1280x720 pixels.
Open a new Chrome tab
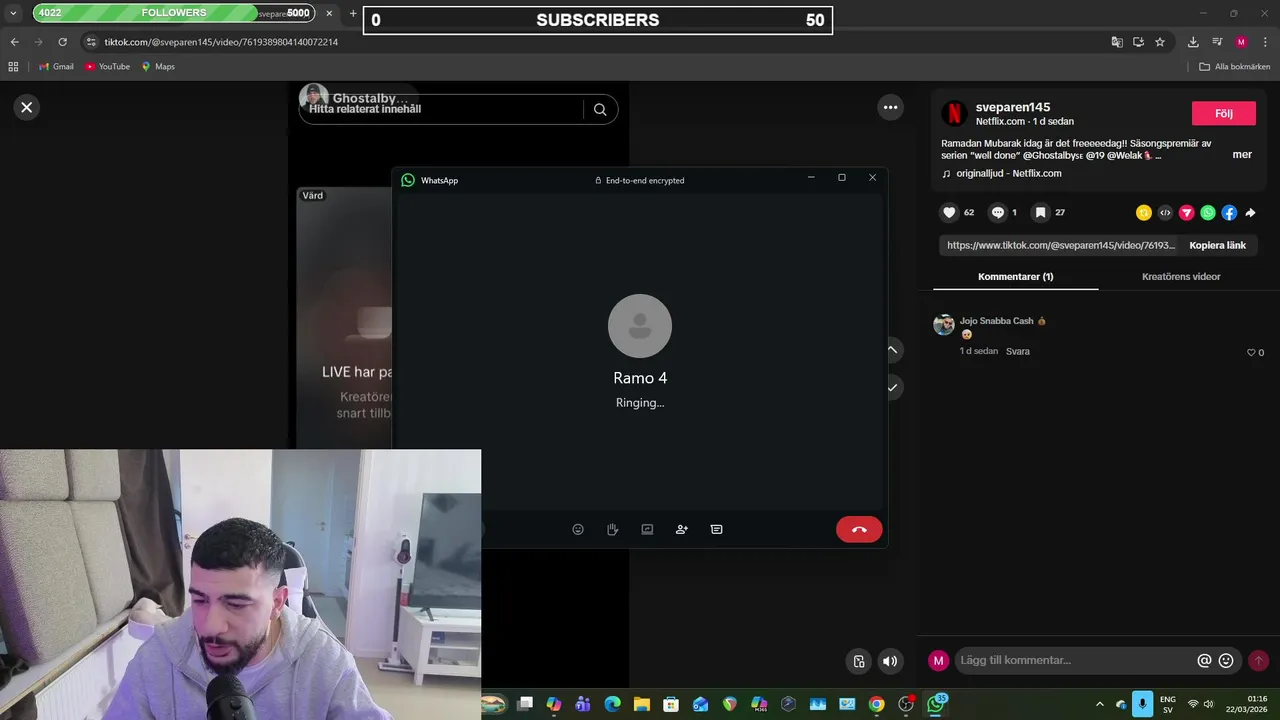[353, 14]
